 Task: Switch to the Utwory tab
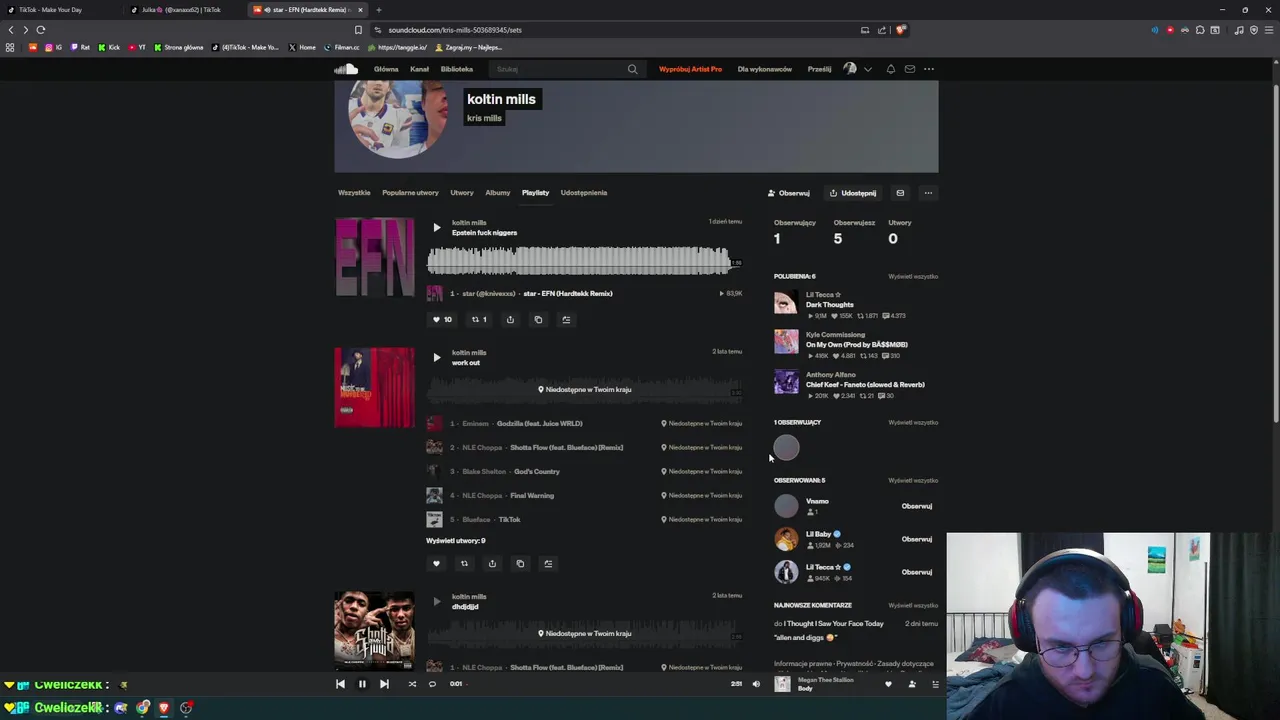[x=462, y=192]
